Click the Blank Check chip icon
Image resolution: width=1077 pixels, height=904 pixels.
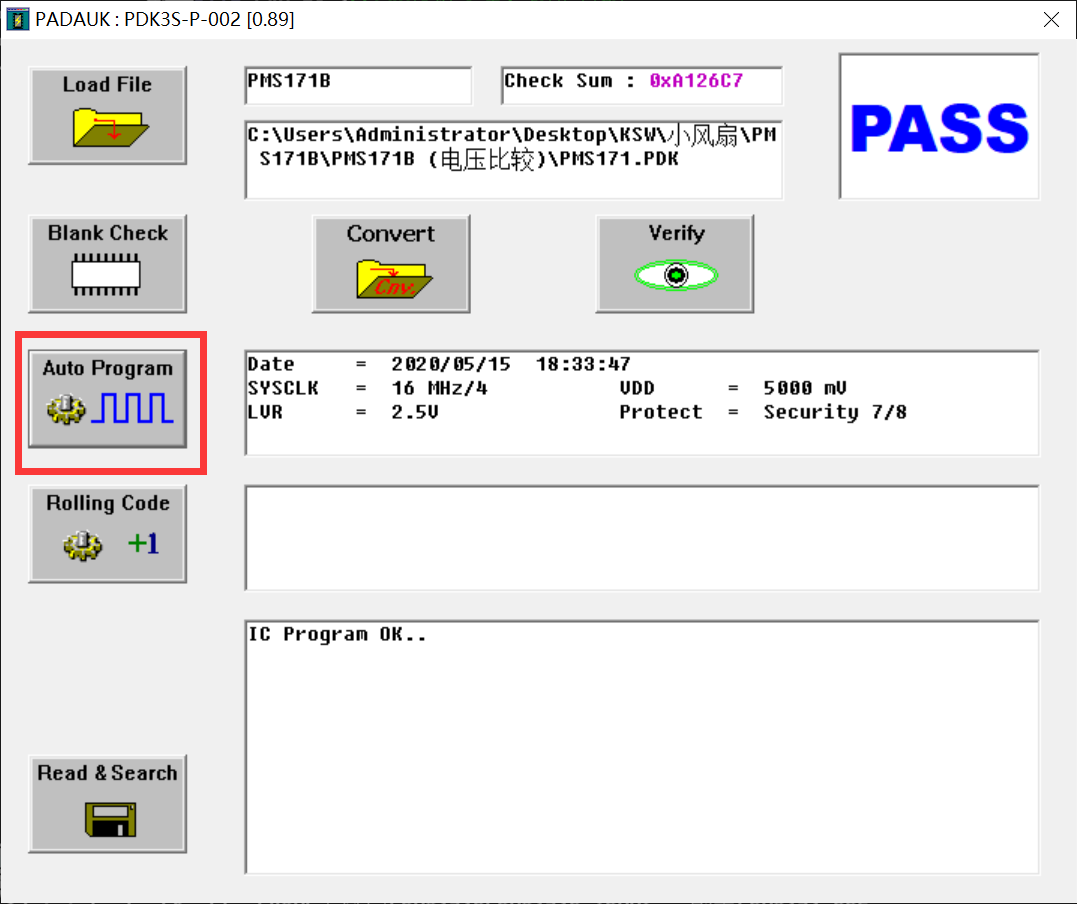pyautogui.click(x=106, y=275)
